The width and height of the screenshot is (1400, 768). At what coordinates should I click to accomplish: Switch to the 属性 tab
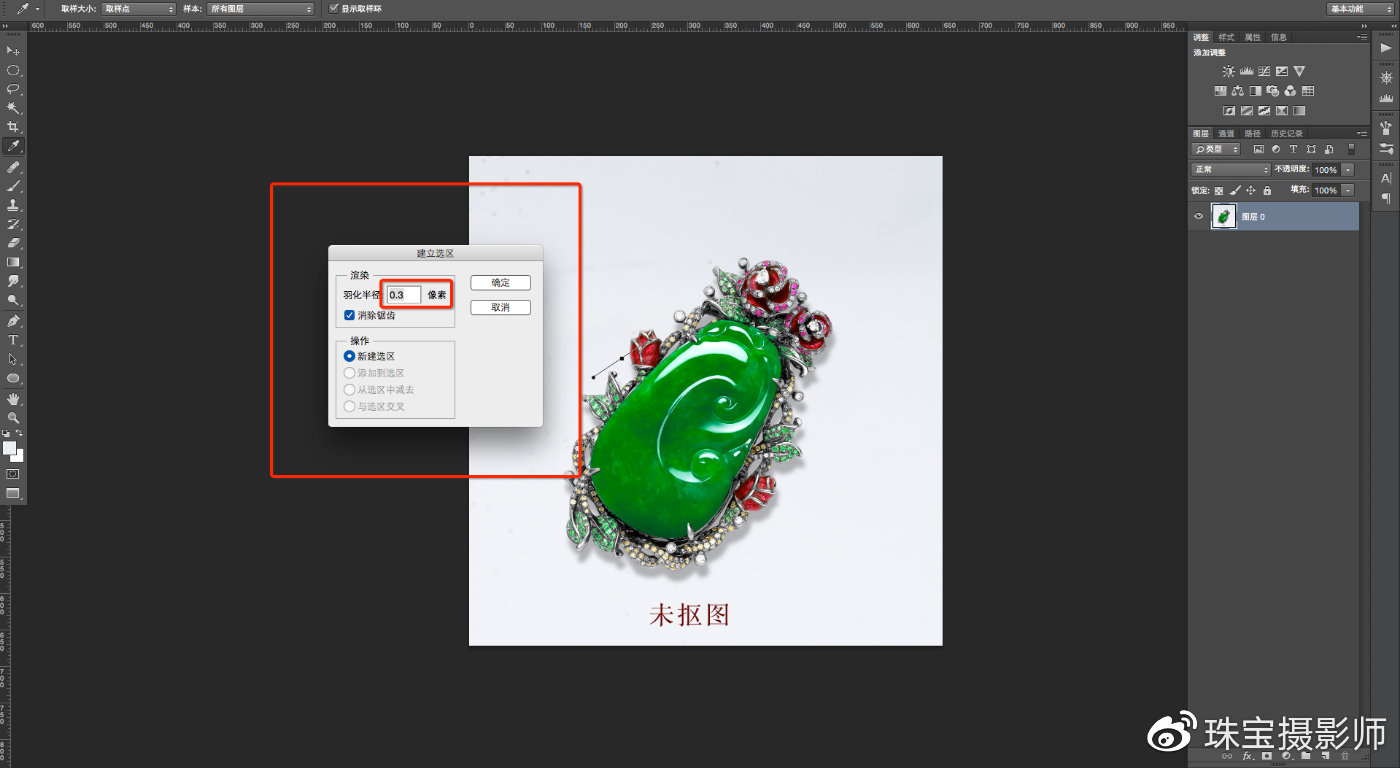1252,37
